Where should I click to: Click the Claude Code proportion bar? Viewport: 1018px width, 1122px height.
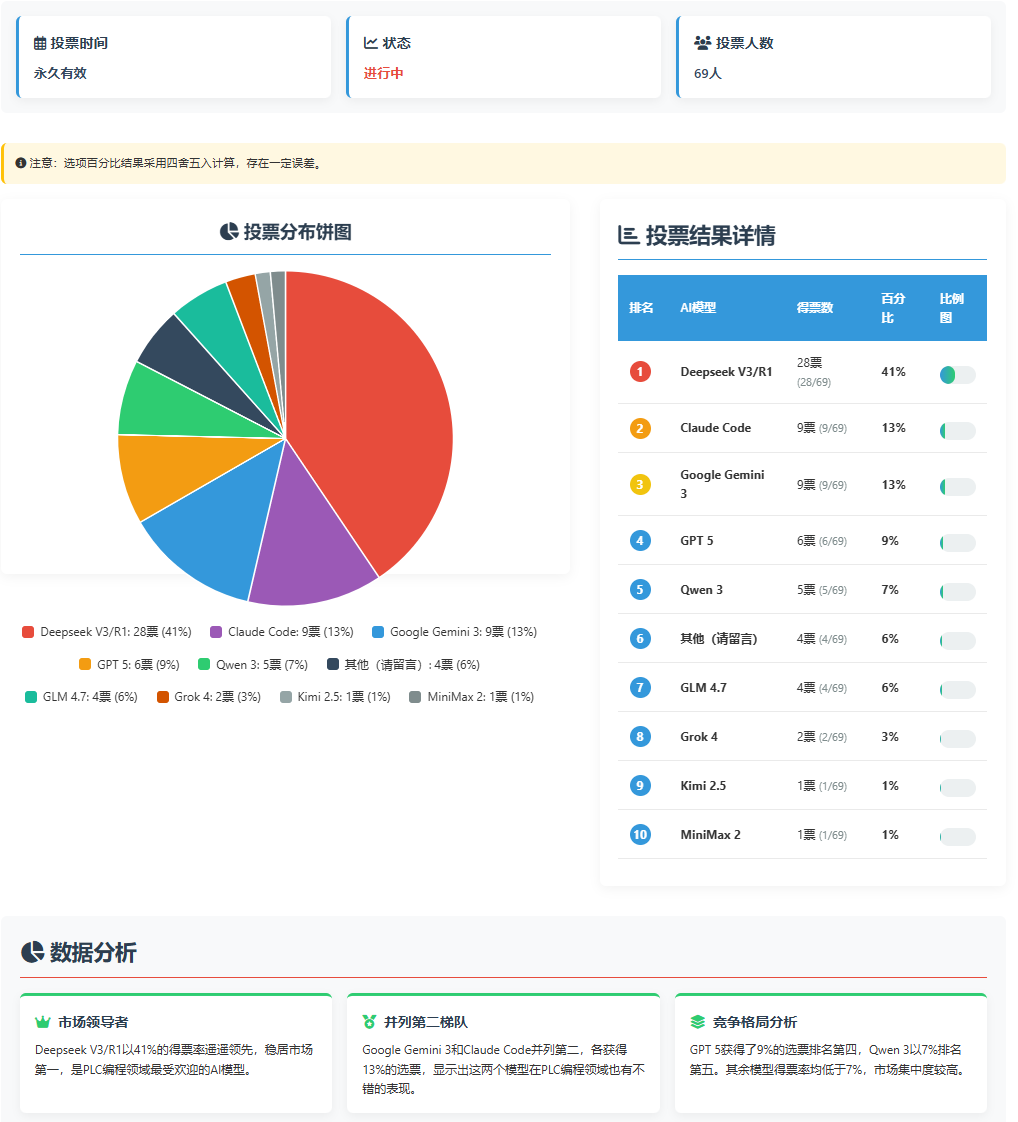pos(958,431)
